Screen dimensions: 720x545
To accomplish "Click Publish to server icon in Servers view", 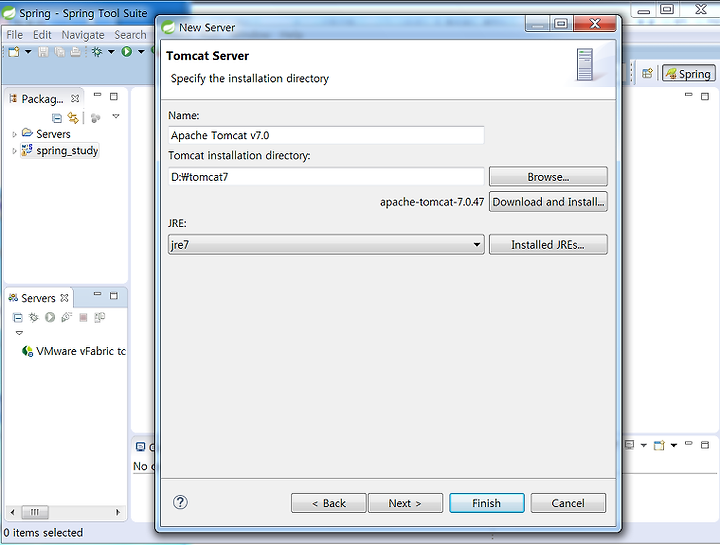I will coord(100,317).
